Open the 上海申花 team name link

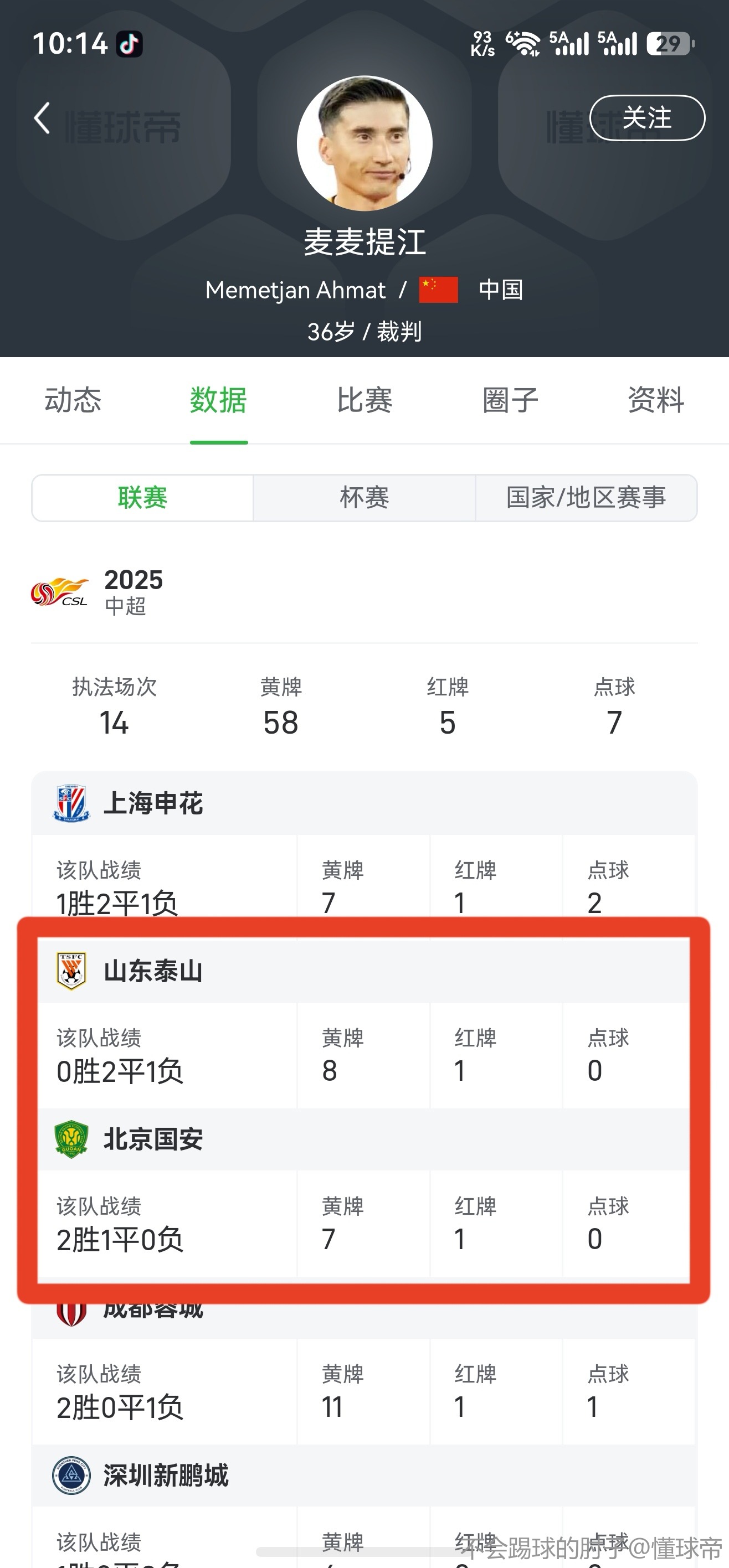[153, 803]
